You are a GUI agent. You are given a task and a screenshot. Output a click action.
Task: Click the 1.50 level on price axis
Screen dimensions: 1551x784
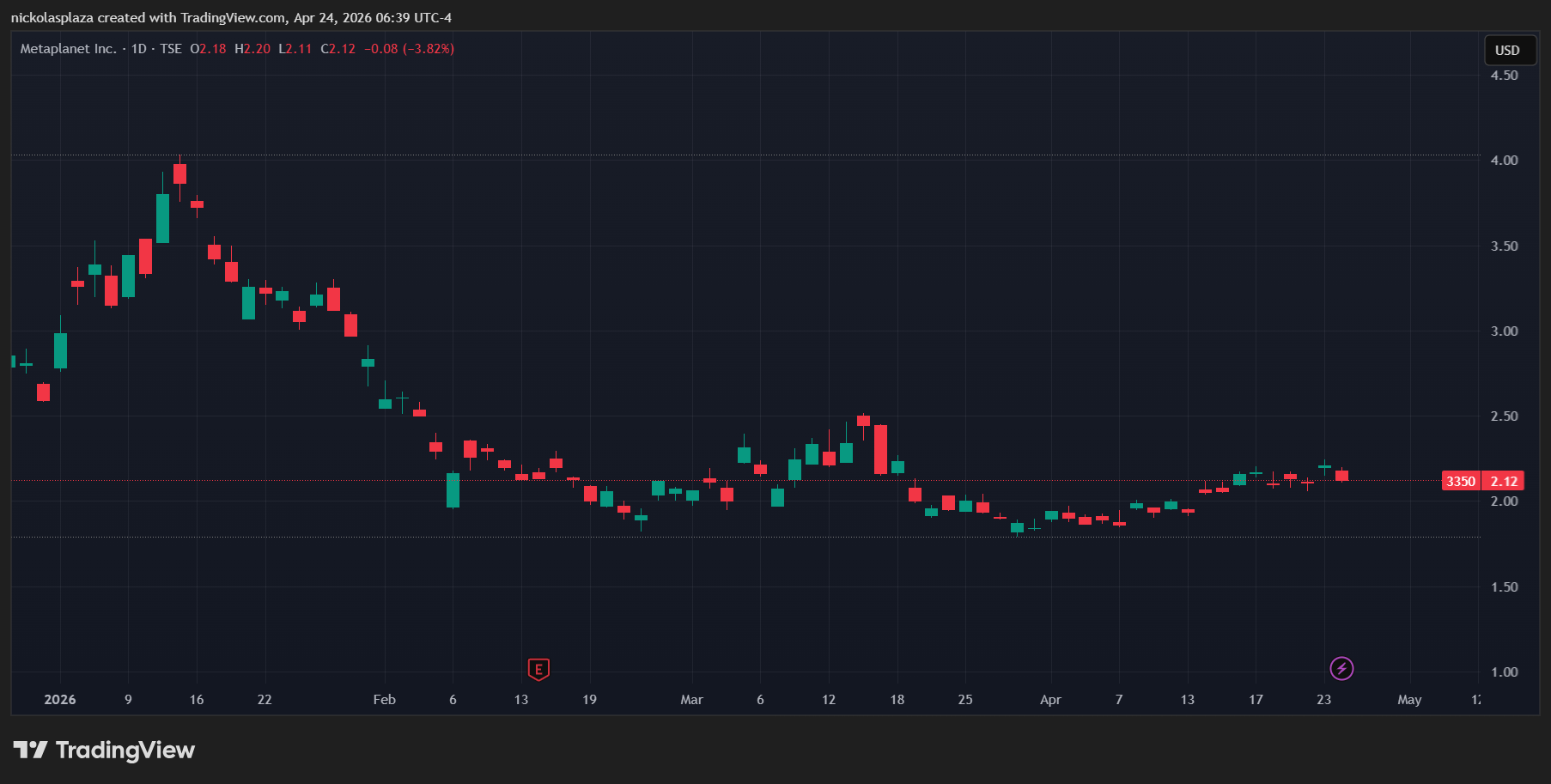(x=1504, y=587)
